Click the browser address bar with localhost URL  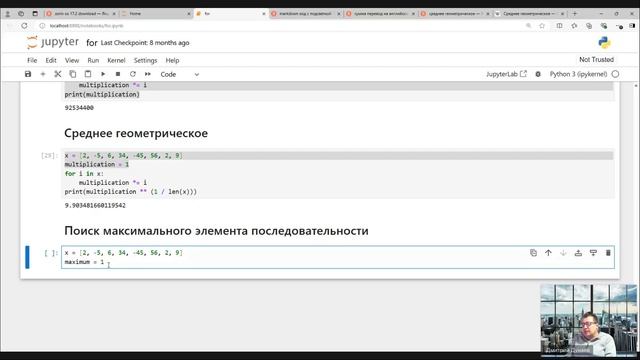tap(282, 26)
